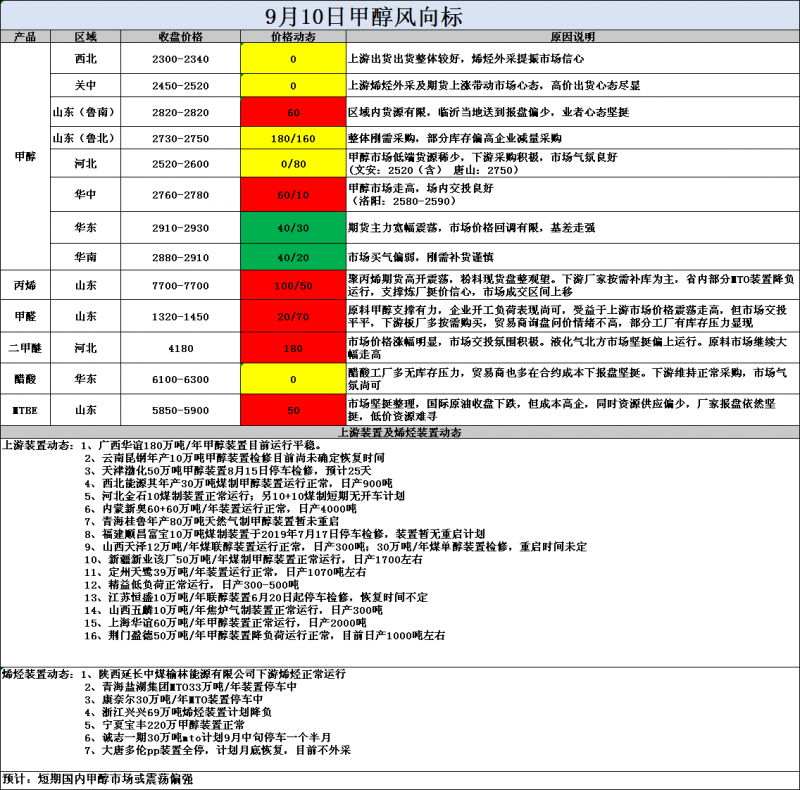
Task: Click line '内蒙新奥60+60万吨/年装置运行正常'
Action: point(194,509)
